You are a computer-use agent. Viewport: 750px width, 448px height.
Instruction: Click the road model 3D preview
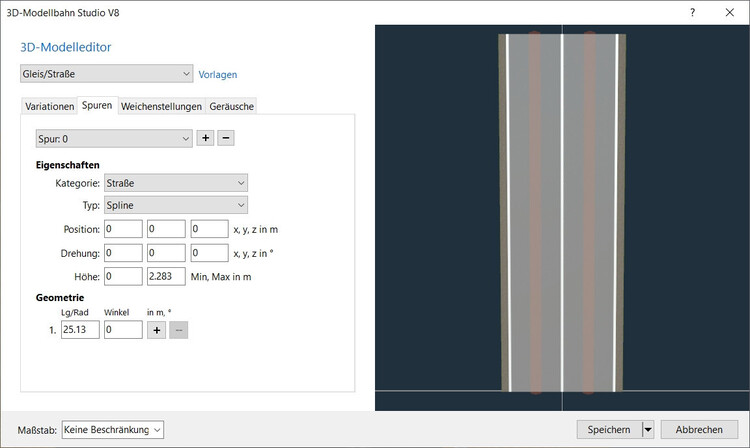[562, 218]
